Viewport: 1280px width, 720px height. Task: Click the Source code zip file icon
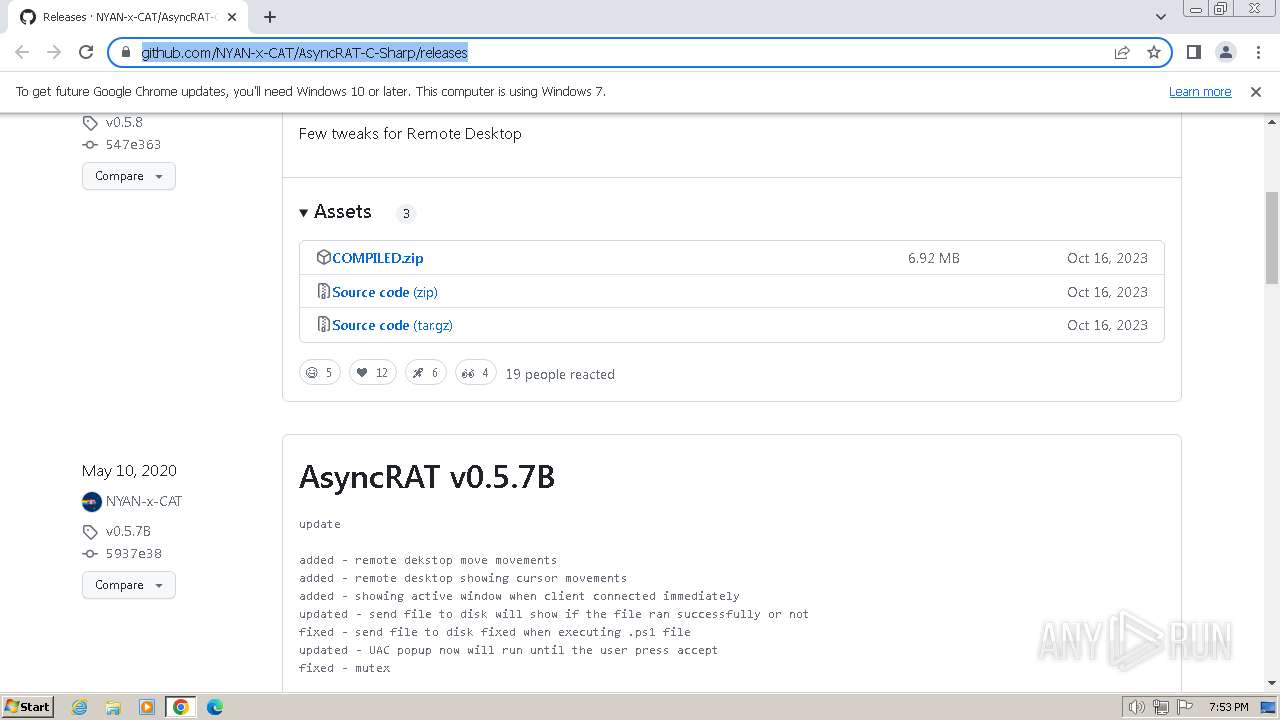coord(323,291)
